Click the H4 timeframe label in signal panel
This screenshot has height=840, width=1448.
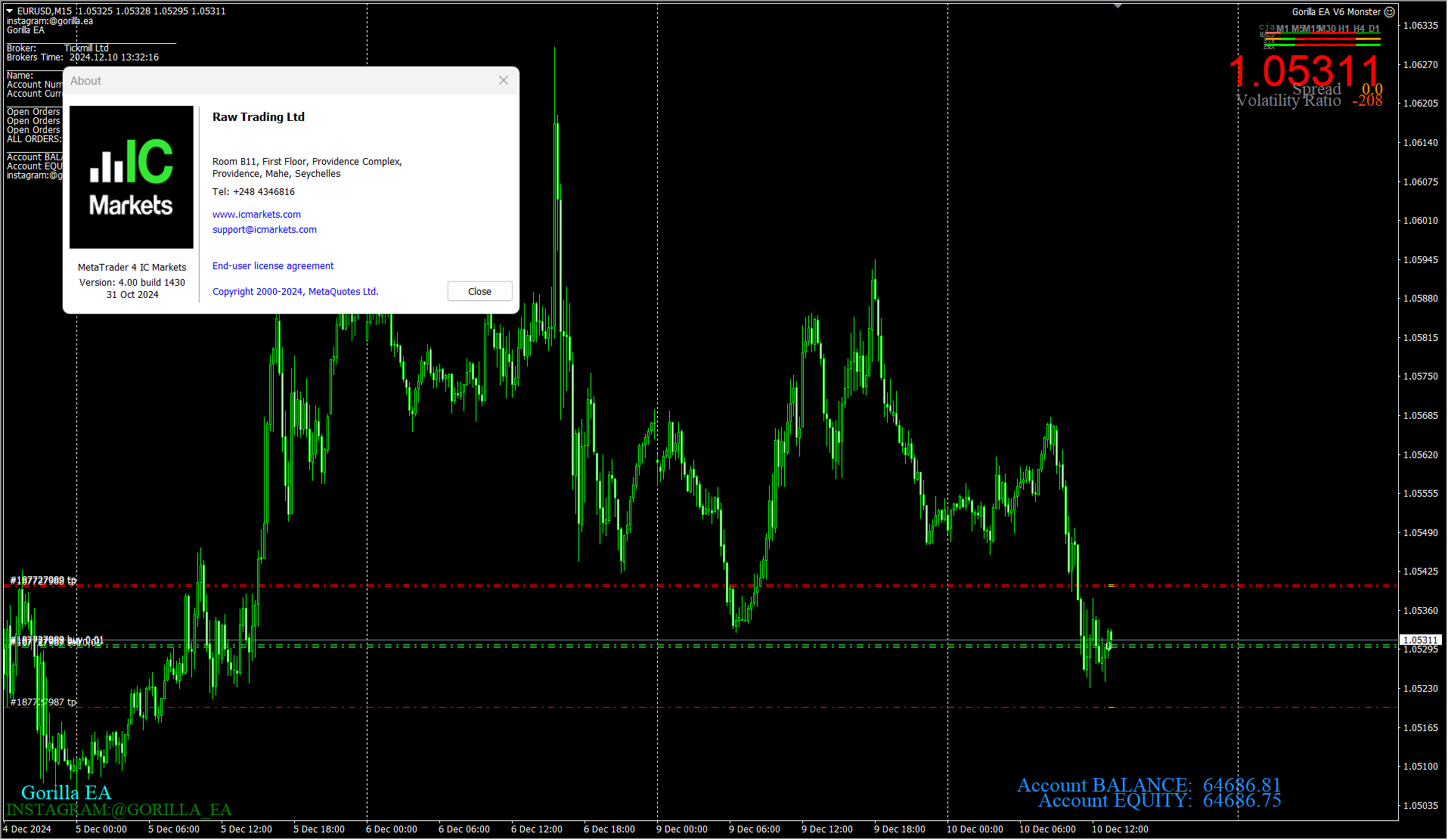1360,29
